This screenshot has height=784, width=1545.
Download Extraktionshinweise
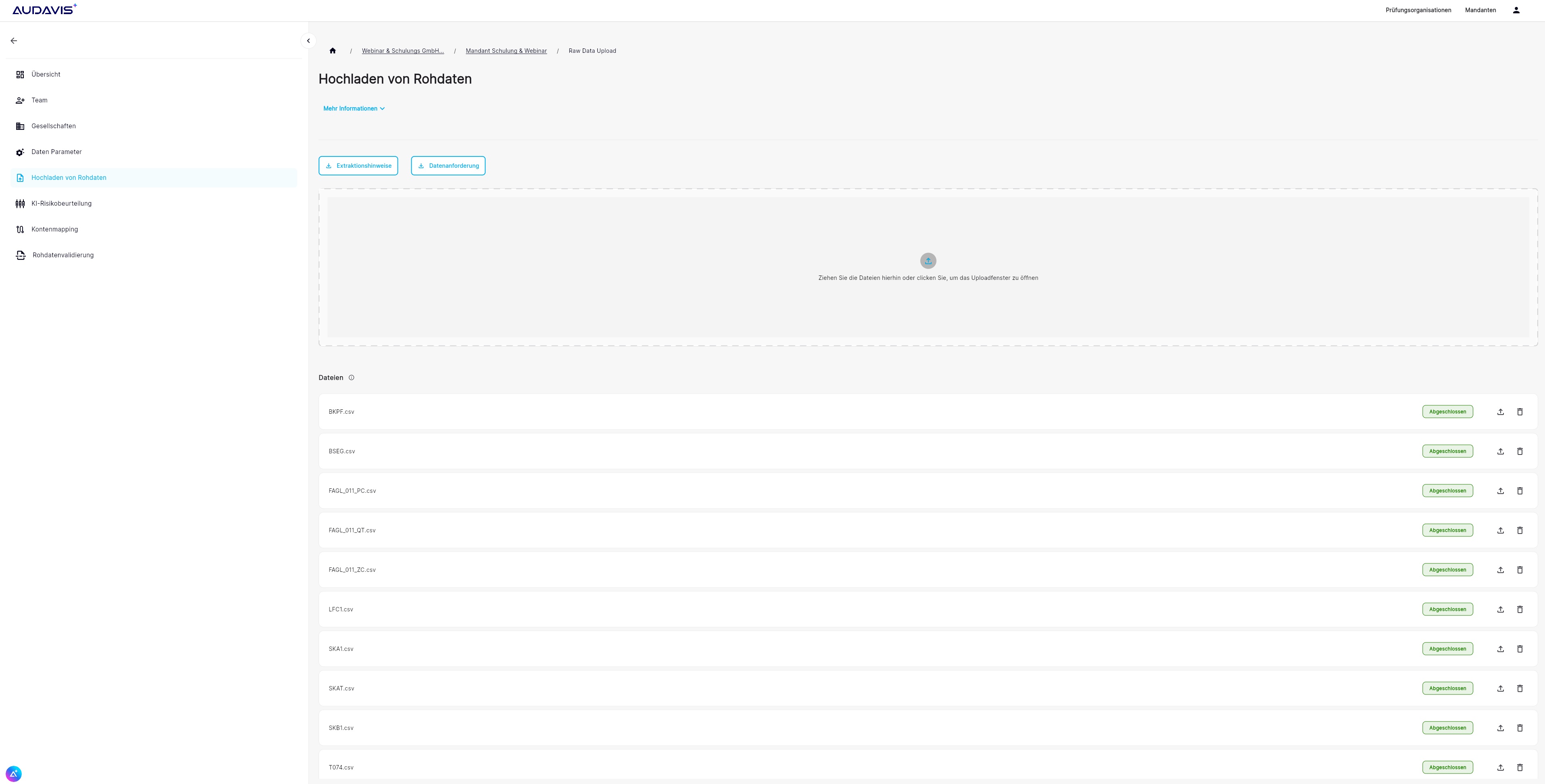tap(358, 166)
